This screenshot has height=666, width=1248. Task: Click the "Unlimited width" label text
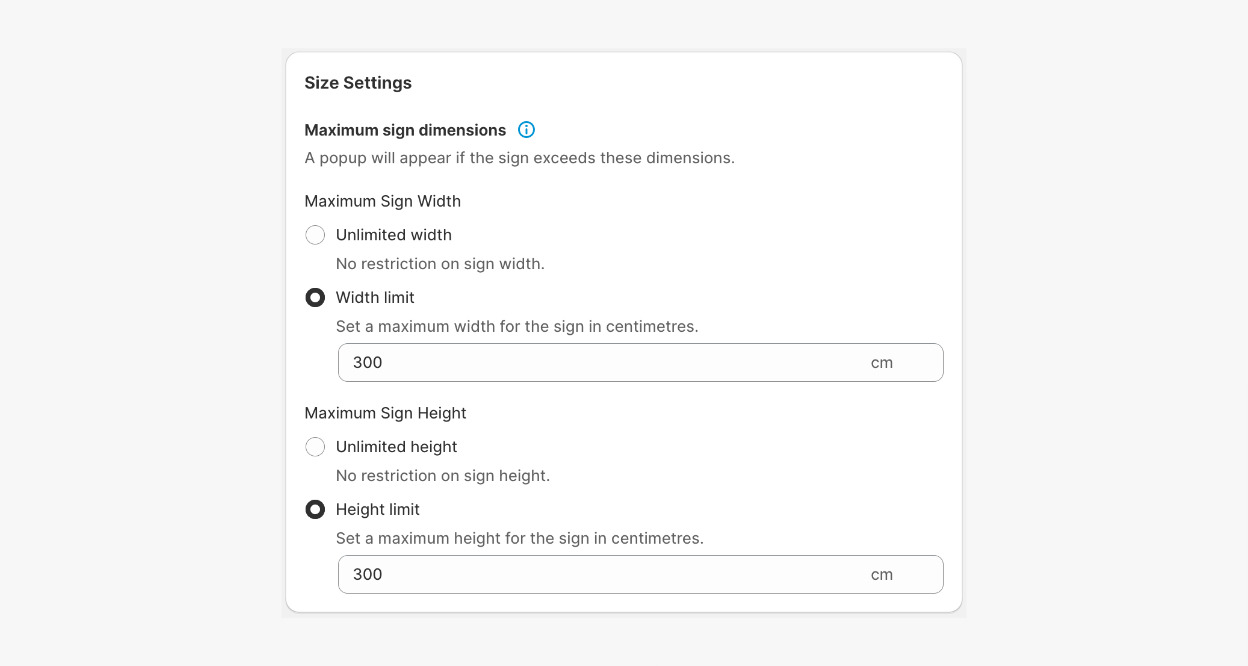pyautogui.click(x=394, y=235)
